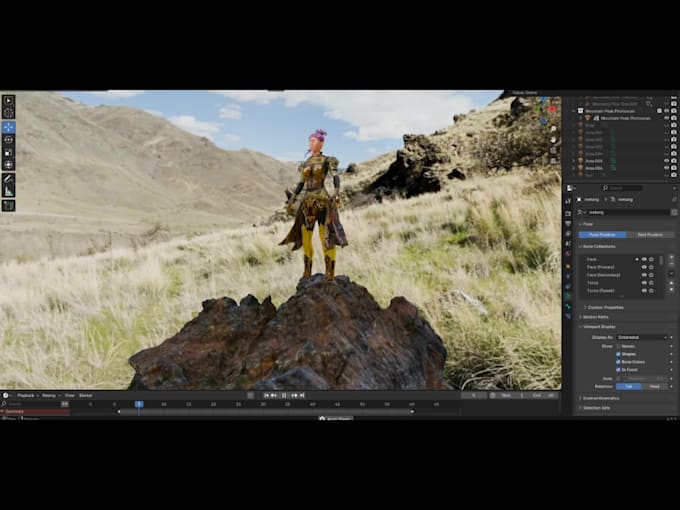The image size is (680, 510).
Task: Hide Mountain Peak Photoscan collection in outliner
Action: click(667, 111)
